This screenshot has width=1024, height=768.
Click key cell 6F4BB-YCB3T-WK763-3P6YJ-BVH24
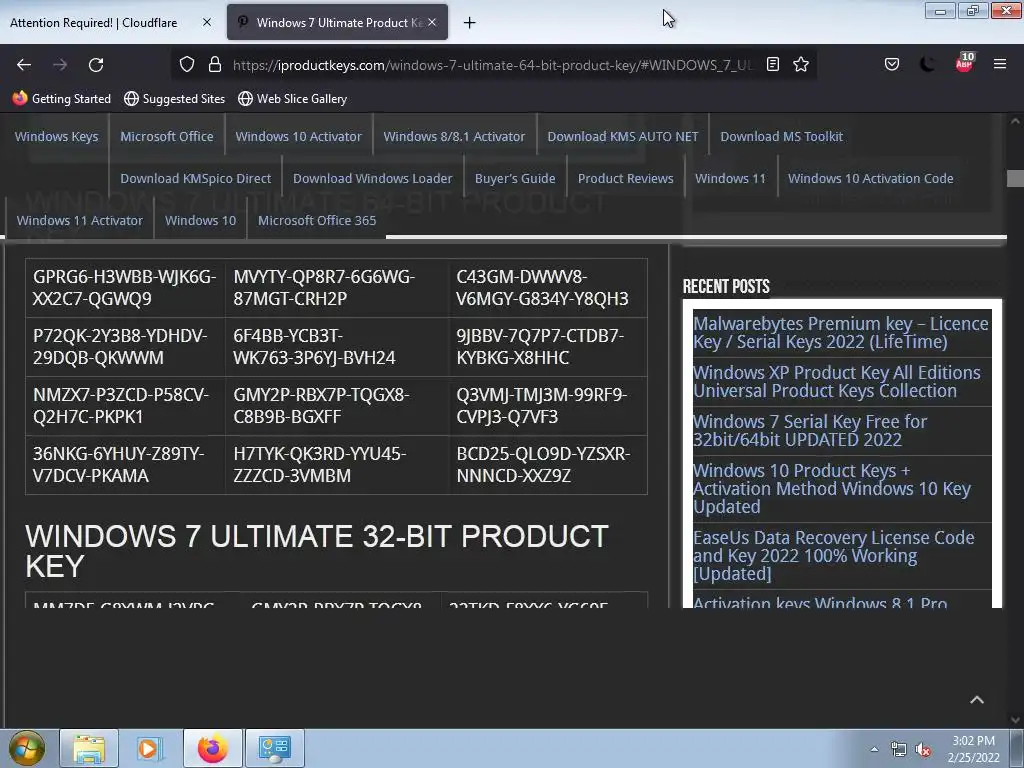coord(337,347)
